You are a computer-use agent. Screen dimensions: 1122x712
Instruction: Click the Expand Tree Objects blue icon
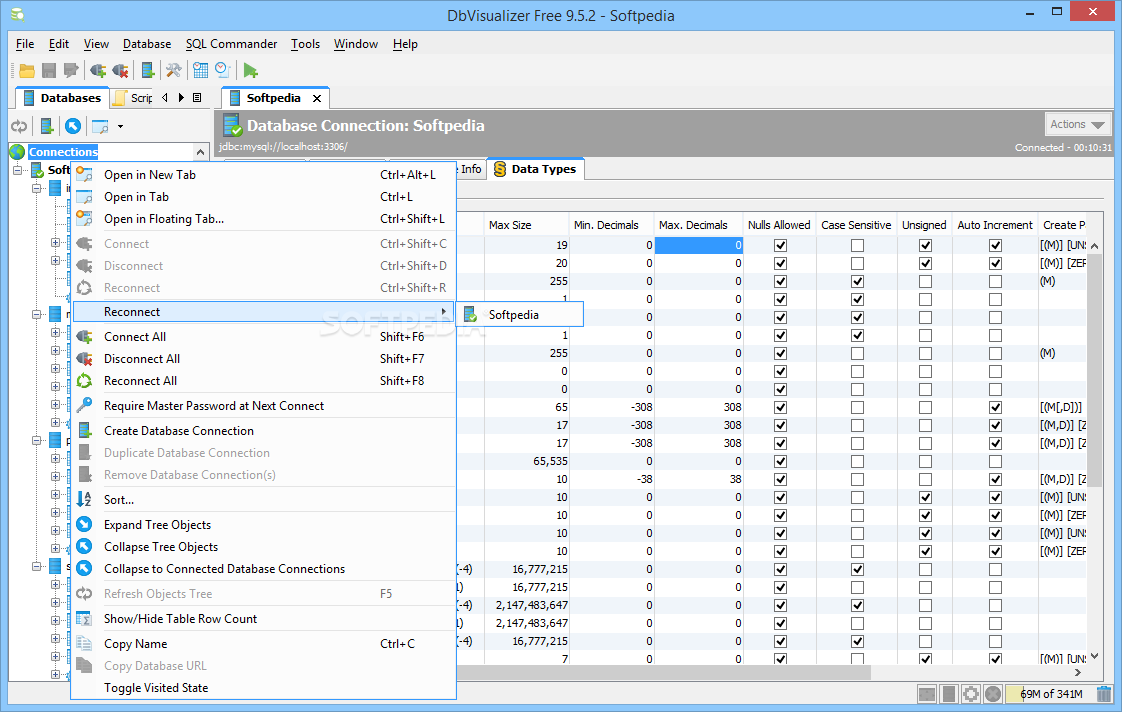coord(84,525)
